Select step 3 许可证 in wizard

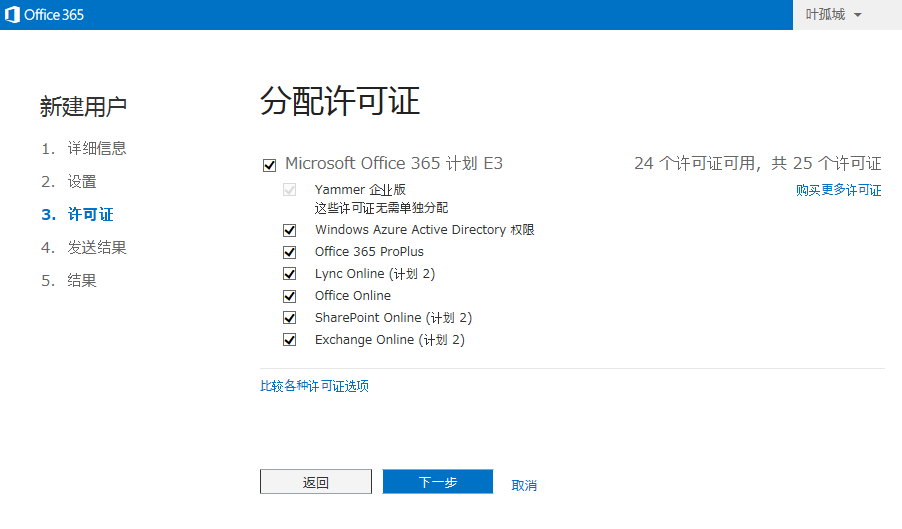click(x=90, y=215)
